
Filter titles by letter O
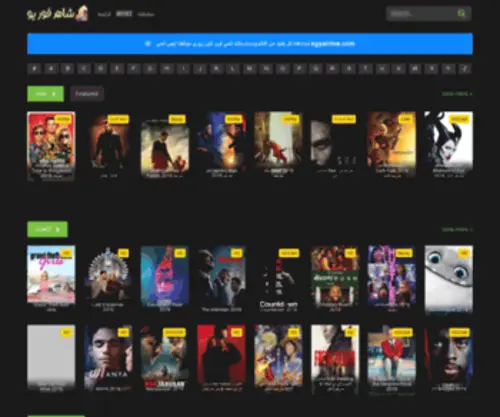(283, 69)
